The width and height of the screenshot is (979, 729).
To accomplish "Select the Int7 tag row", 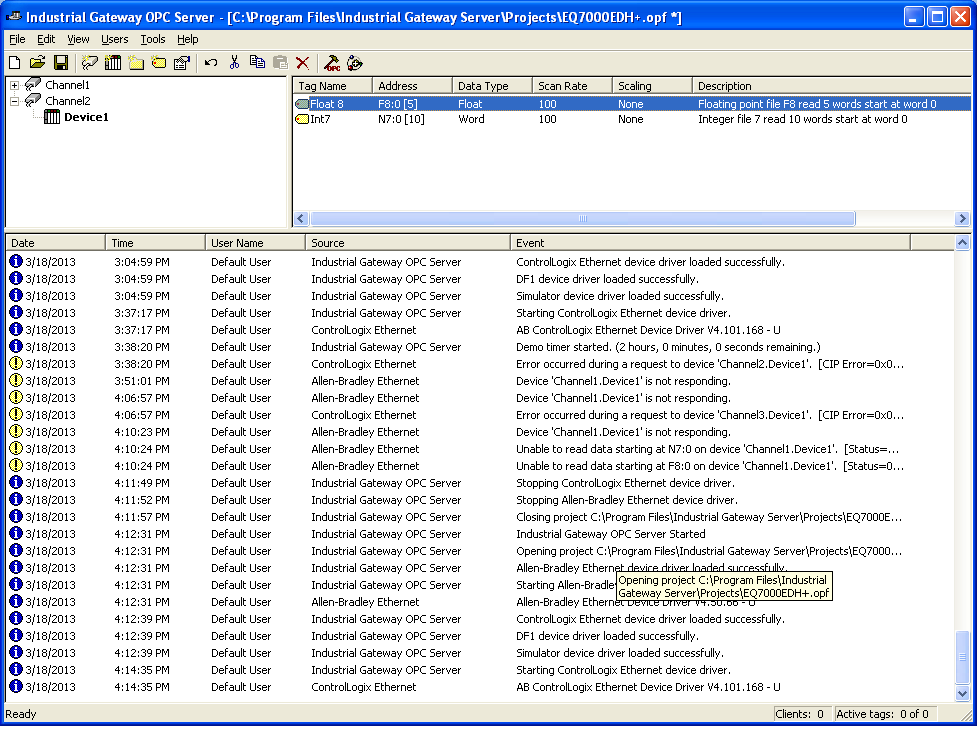I will pyautogui.click(x=320, y=120).
